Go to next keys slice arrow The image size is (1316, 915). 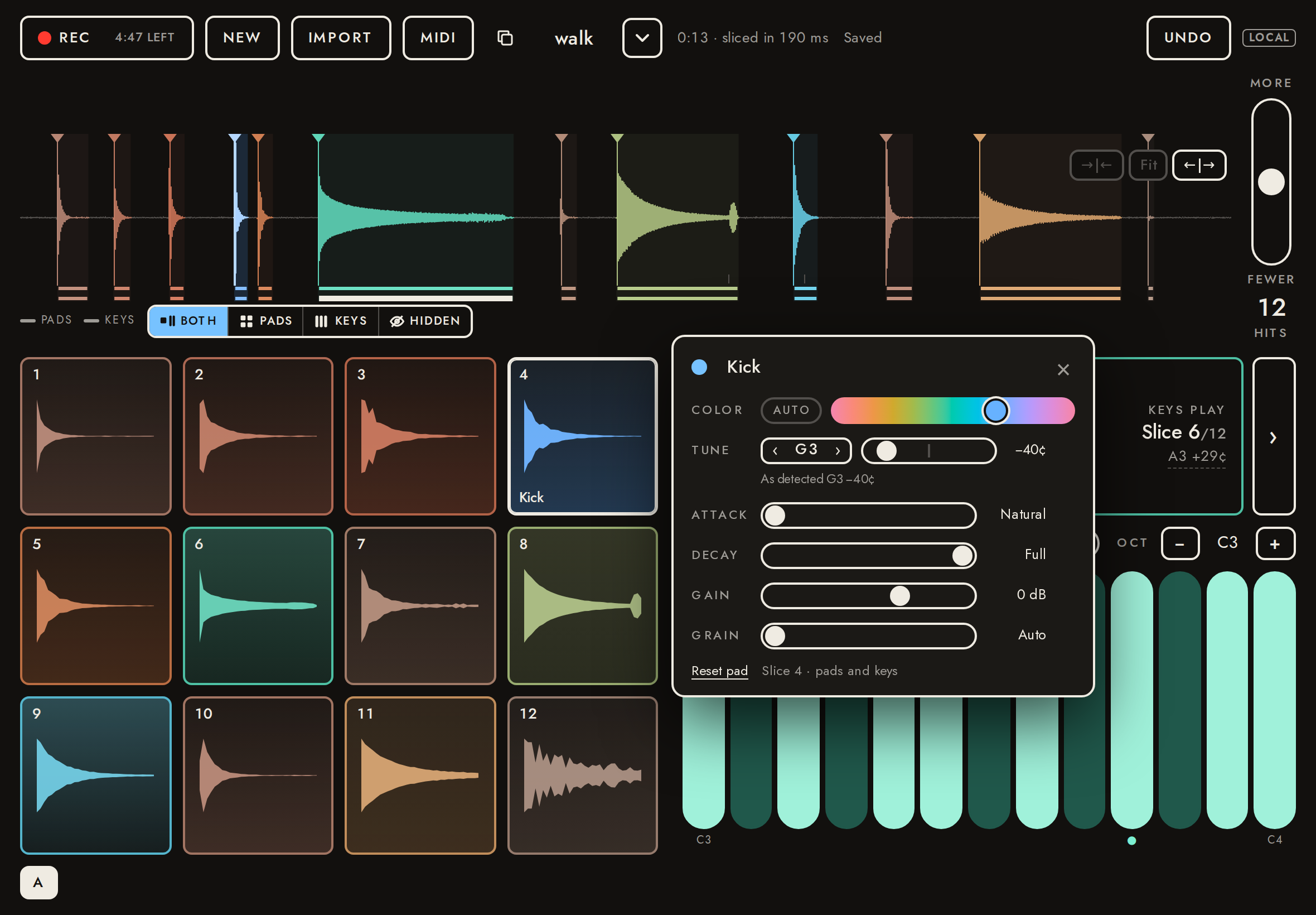click(1273, 436)
